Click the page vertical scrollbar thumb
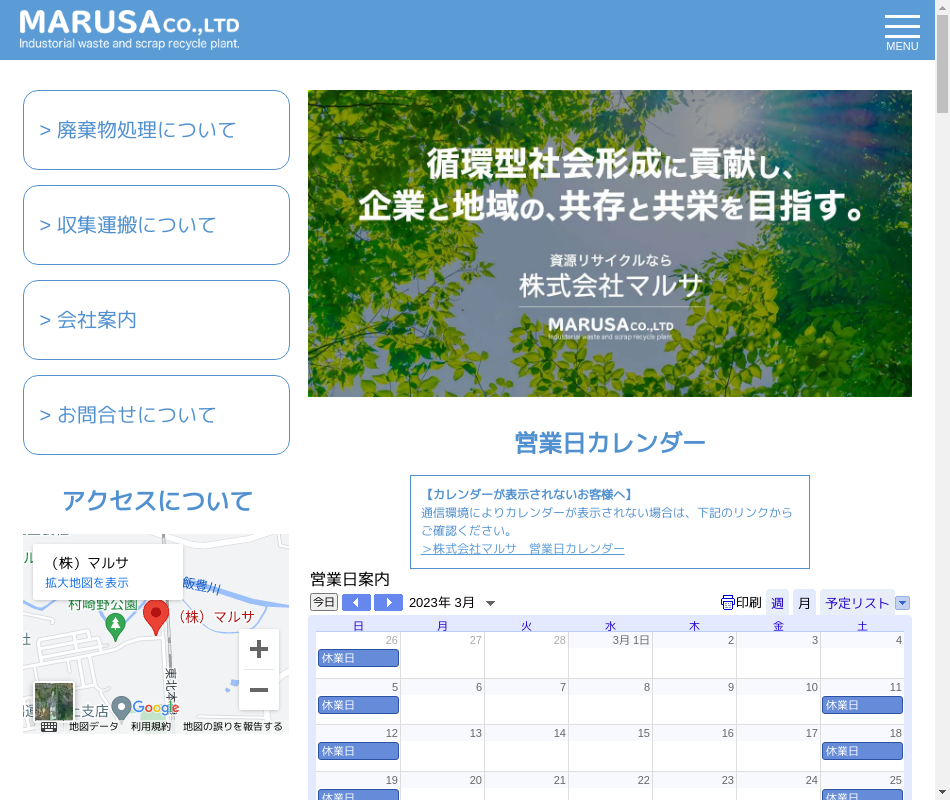 (x=942, y=64)
